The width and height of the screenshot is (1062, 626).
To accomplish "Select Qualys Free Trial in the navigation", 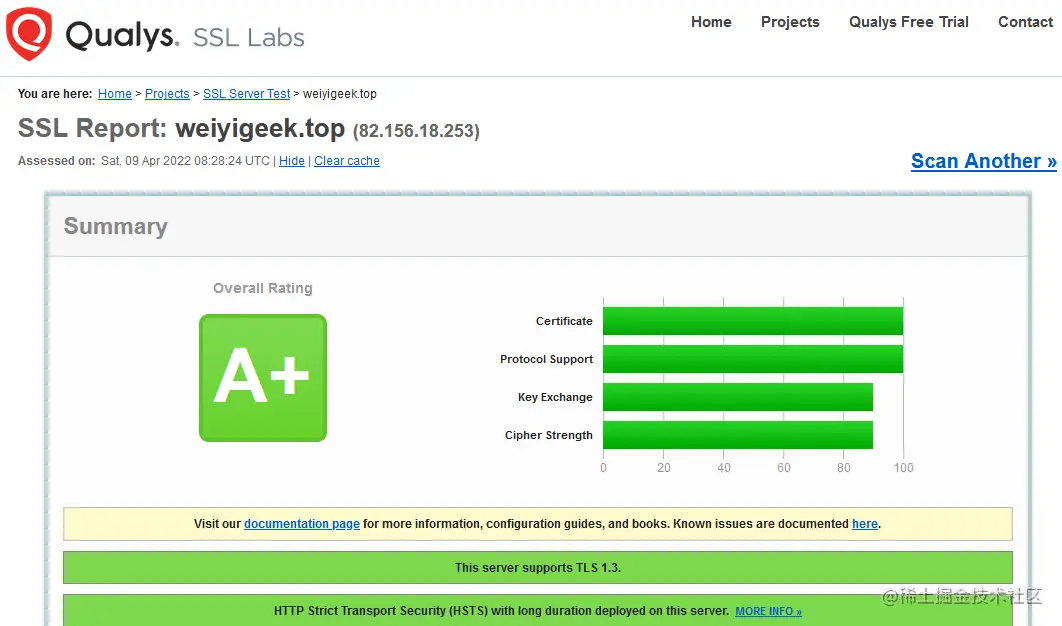I will tap(907, 21).
